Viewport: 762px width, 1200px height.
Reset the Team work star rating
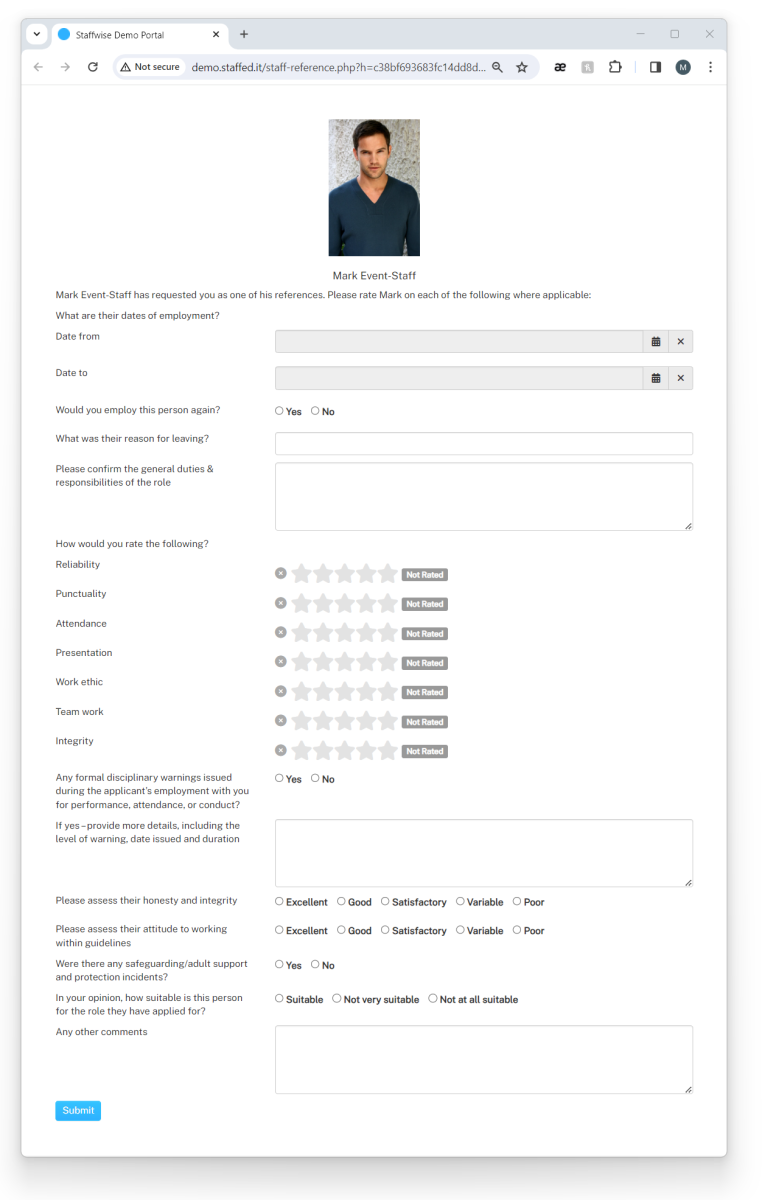pos(281,721)
